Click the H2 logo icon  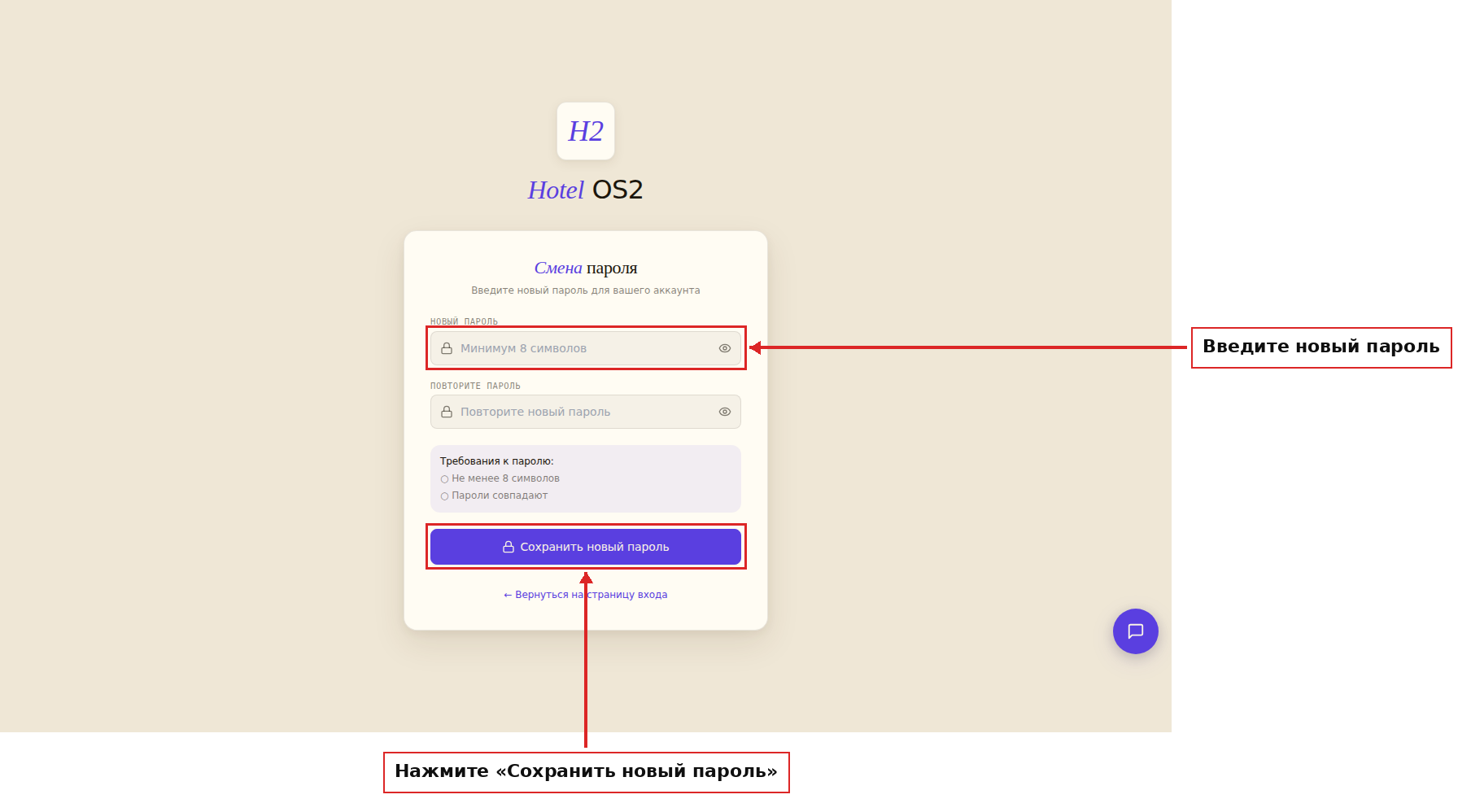click(586, 131)
